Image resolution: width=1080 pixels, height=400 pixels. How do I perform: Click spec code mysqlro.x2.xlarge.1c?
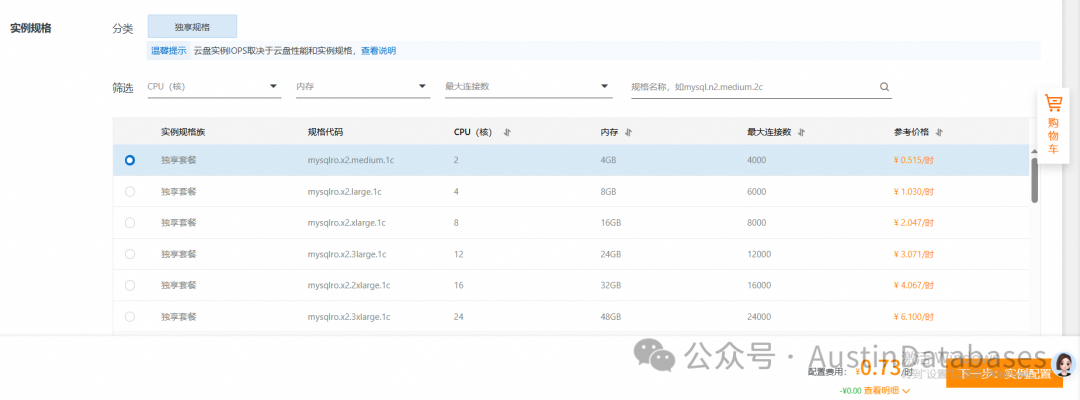(x=346, y=223)
